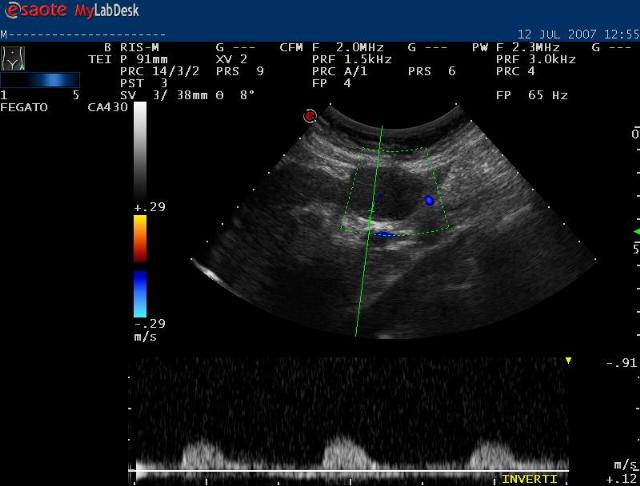
Task: Select the CFM mode label
Action: 291,47
